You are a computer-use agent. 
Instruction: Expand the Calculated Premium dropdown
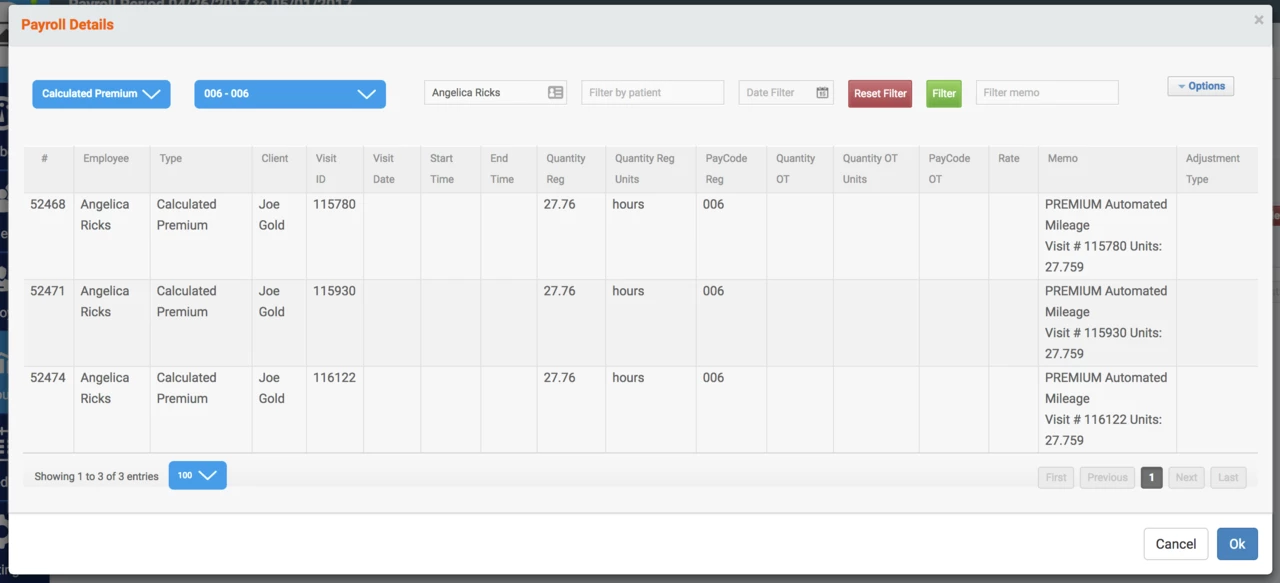pos(101,94)
